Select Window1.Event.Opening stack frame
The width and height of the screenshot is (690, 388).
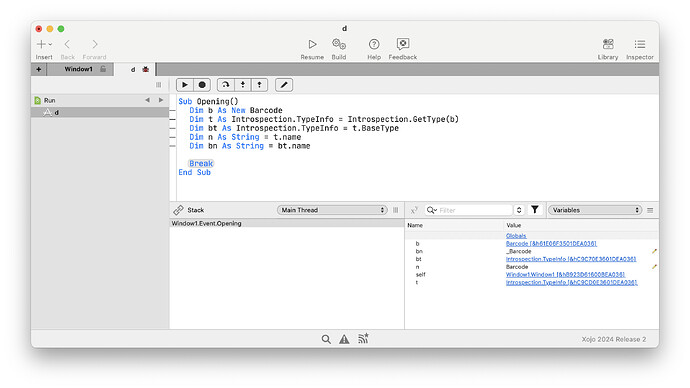(x=286, y=223)
